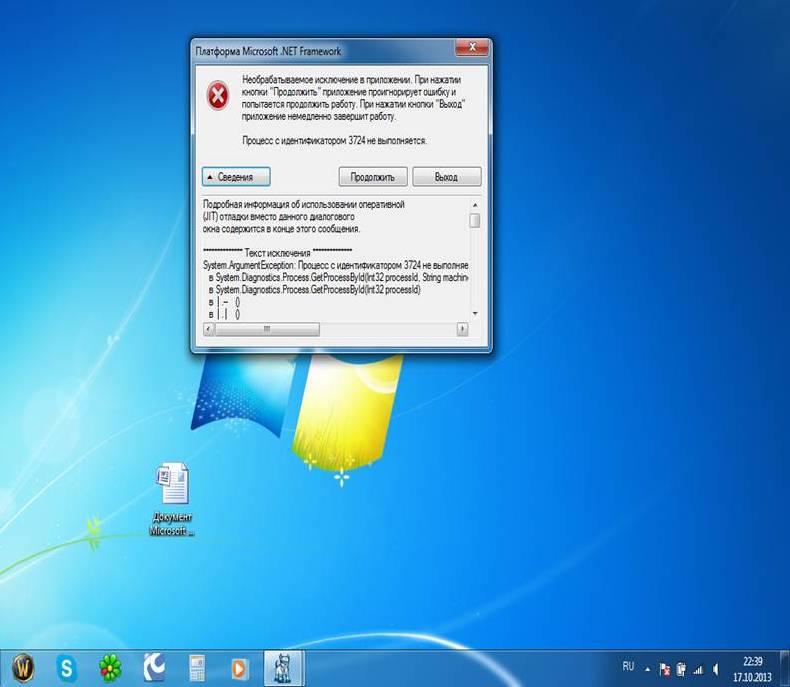Viewport: 790px width, 687px height.
Task: Open Skype from the taskbar
Action: tap(67, 668)
